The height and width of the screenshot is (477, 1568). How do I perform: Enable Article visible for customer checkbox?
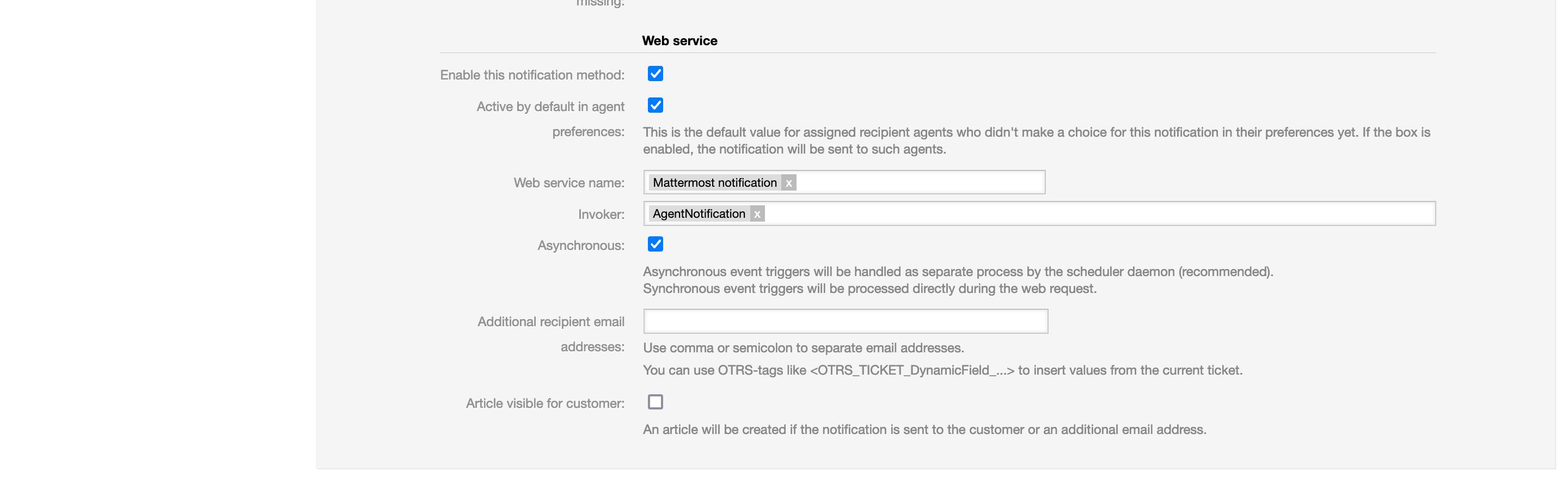pyautogui.click(x=655, y=402)
